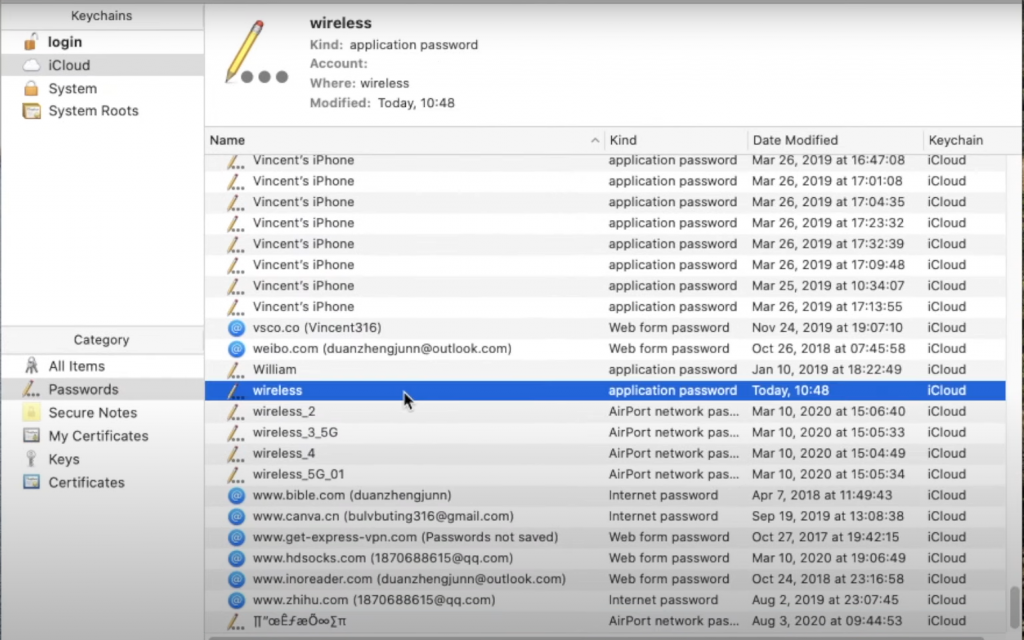
Task: Select the vsco.co (Vincent316) entry
Action: (605, 328)
